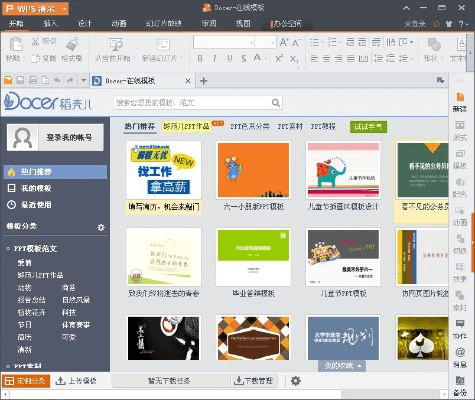This screenshot has width=475, height=400.
Task: Open the 儿童节插画风模板设计 elephant thumbnail
Action: (343, 170)
